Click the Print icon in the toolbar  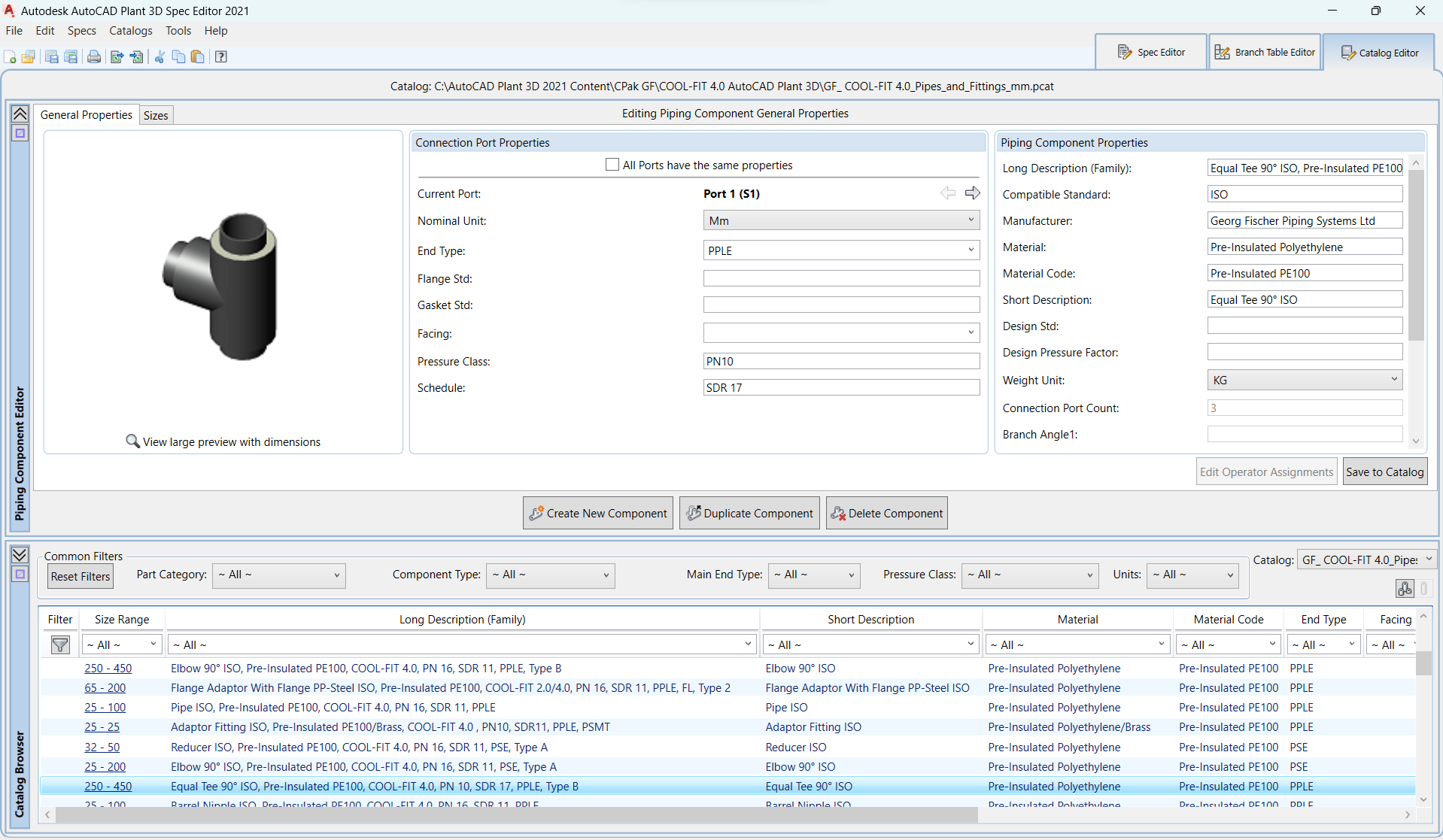click(94, 57)
